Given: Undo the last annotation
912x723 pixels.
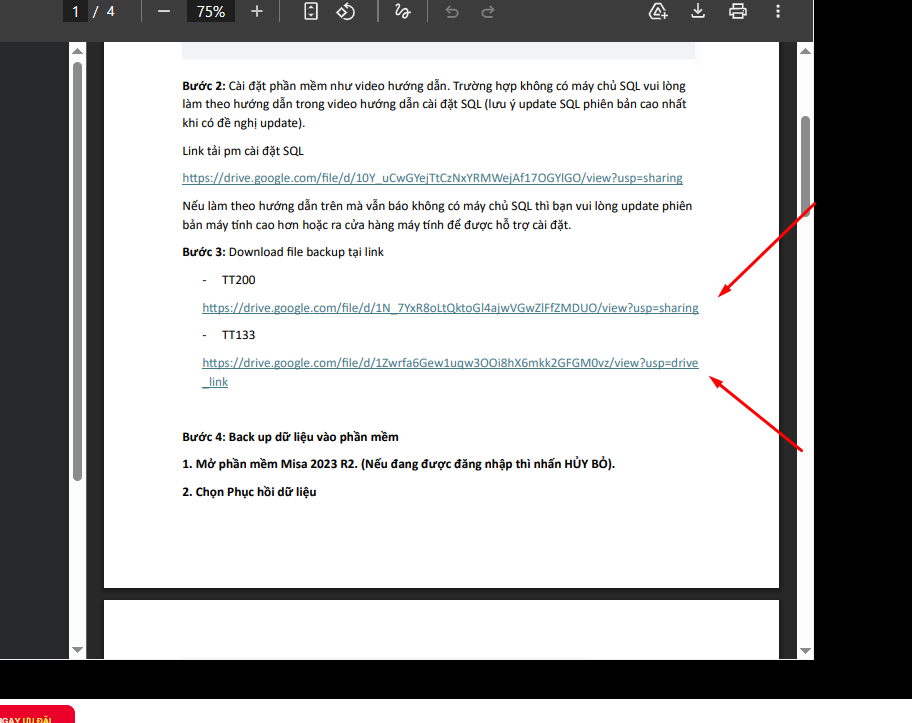Looking at the screenshot, I should pos(452,11).
